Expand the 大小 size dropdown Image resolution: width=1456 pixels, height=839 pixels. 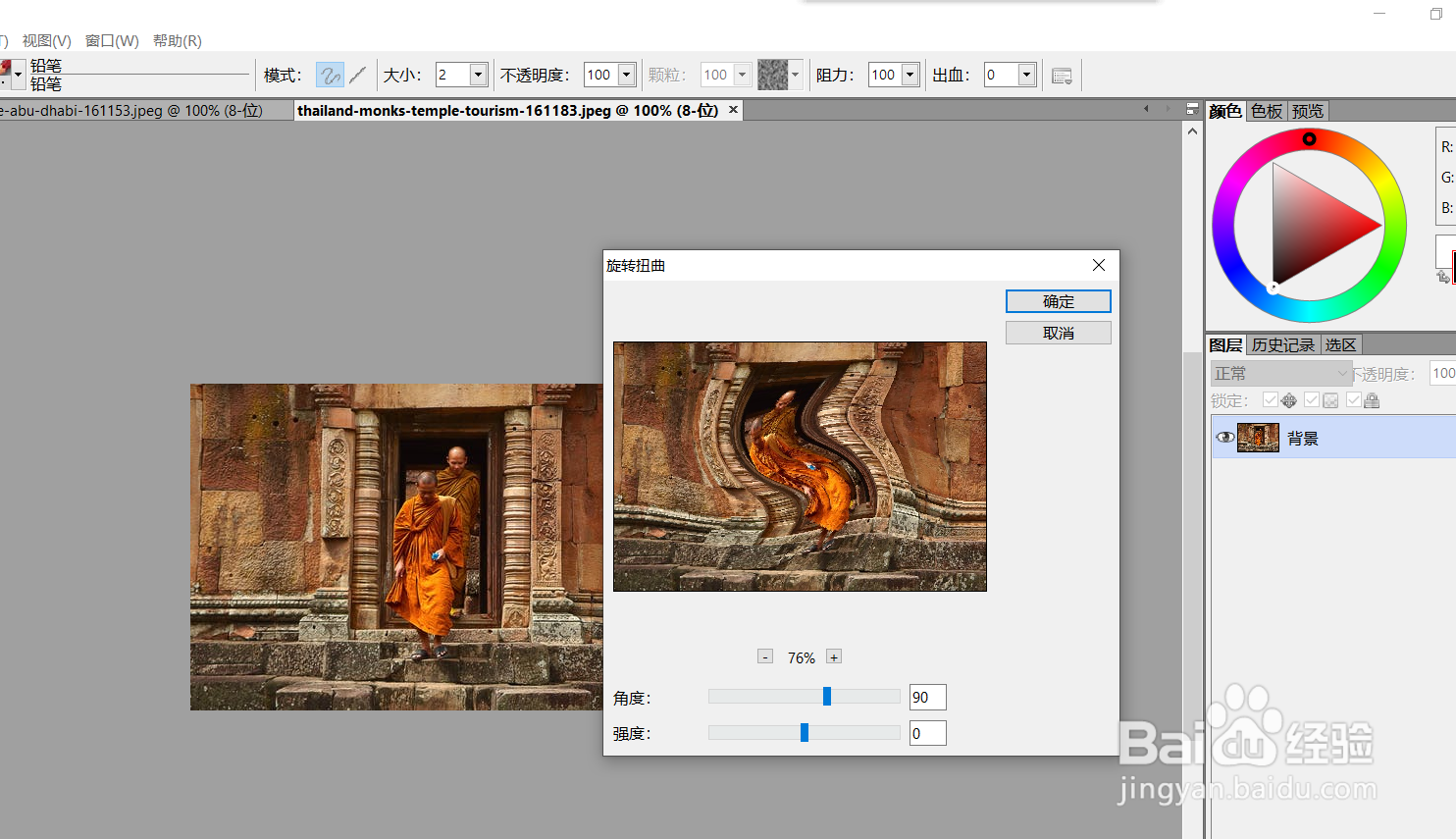click(x=479, y=76)
